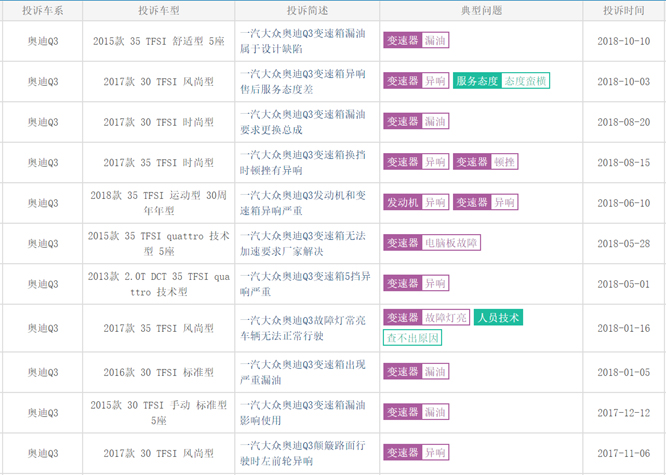Viewport: 666px width, 475px height.
Task: Click date 2018-01-05
Action: click(x=624, y=372)
